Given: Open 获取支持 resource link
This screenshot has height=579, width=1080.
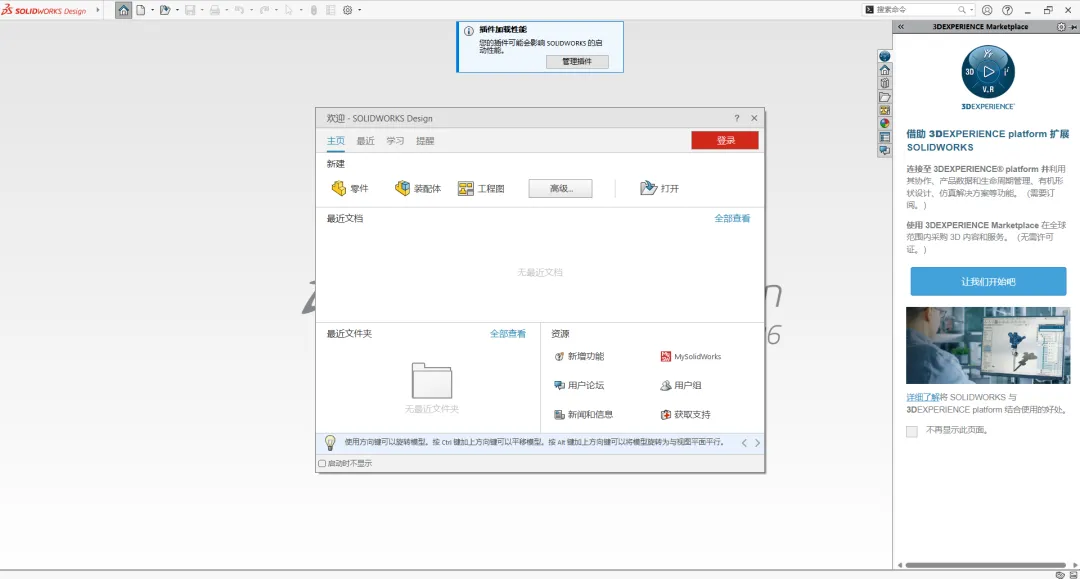Looking at the screenshot, I should click(685, 414).
